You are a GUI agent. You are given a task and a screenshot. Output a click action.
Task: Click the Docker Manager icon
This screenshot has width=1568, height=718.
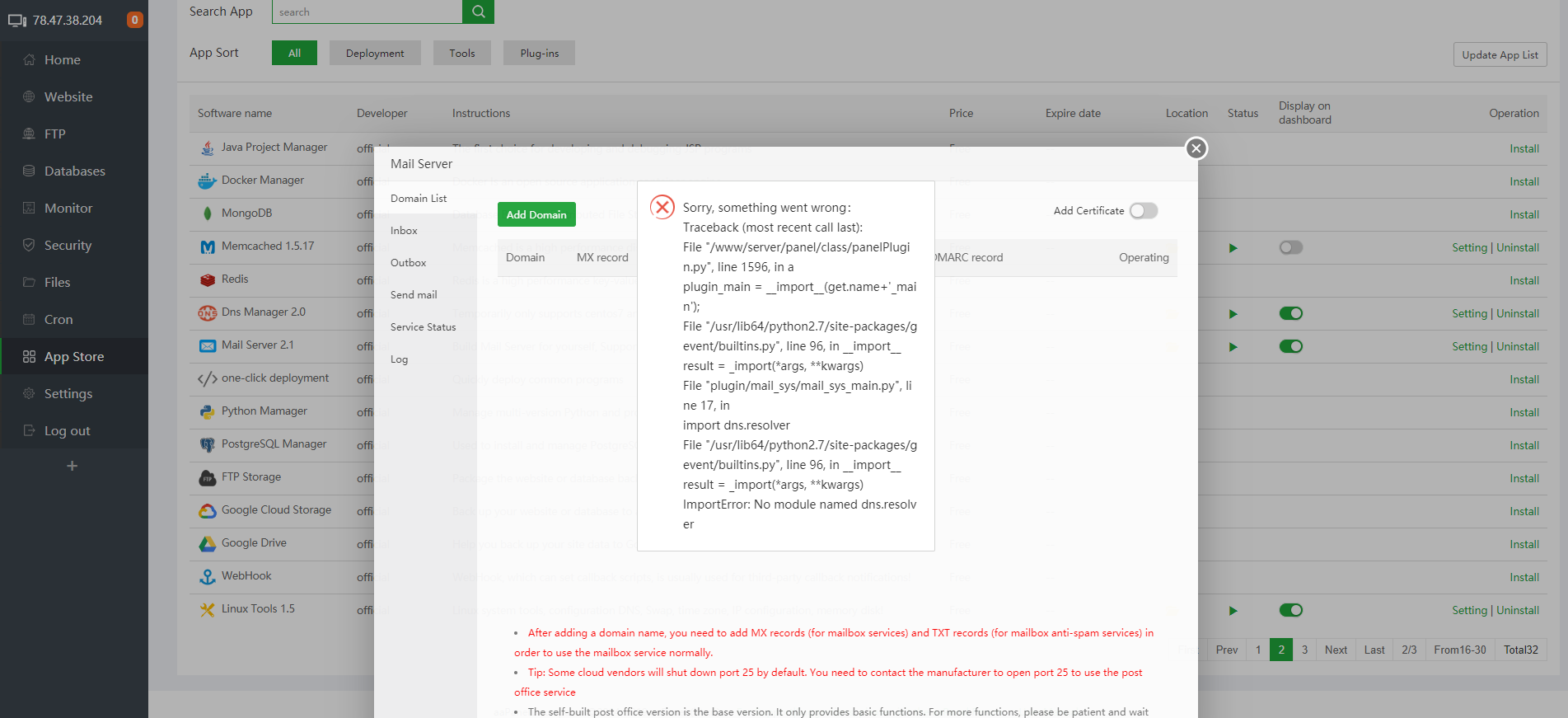tap(207, 181)
